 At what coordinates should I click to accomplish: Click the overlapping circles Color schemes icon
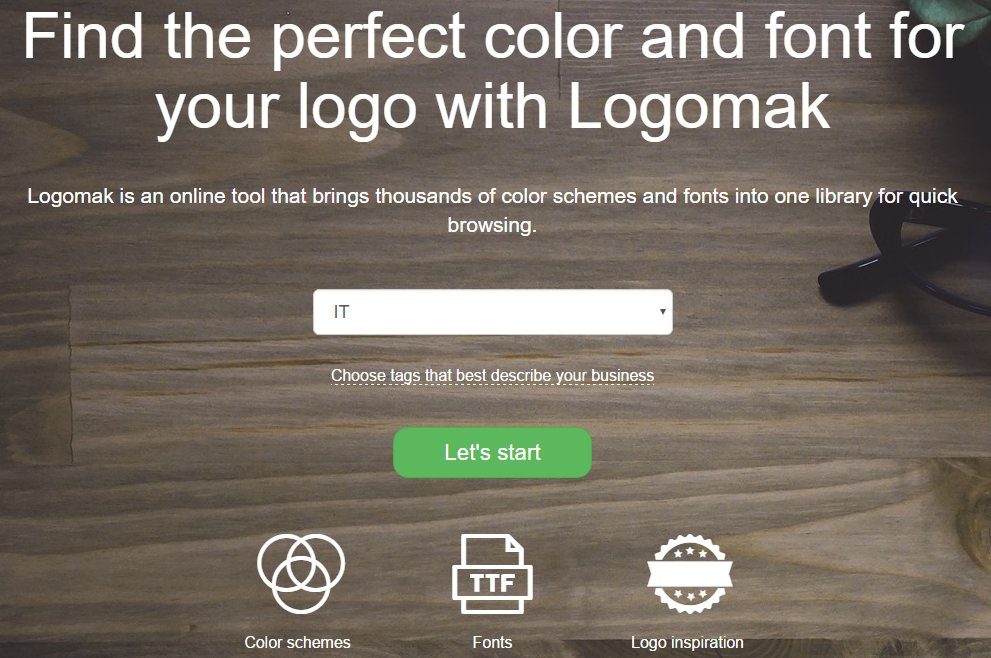click(301, 573)
